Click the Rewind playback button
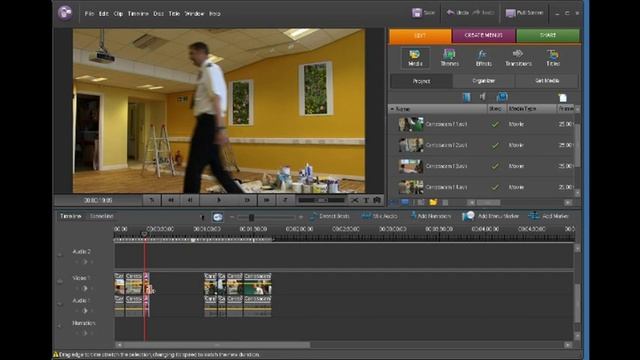 click(x=171, y=200)
